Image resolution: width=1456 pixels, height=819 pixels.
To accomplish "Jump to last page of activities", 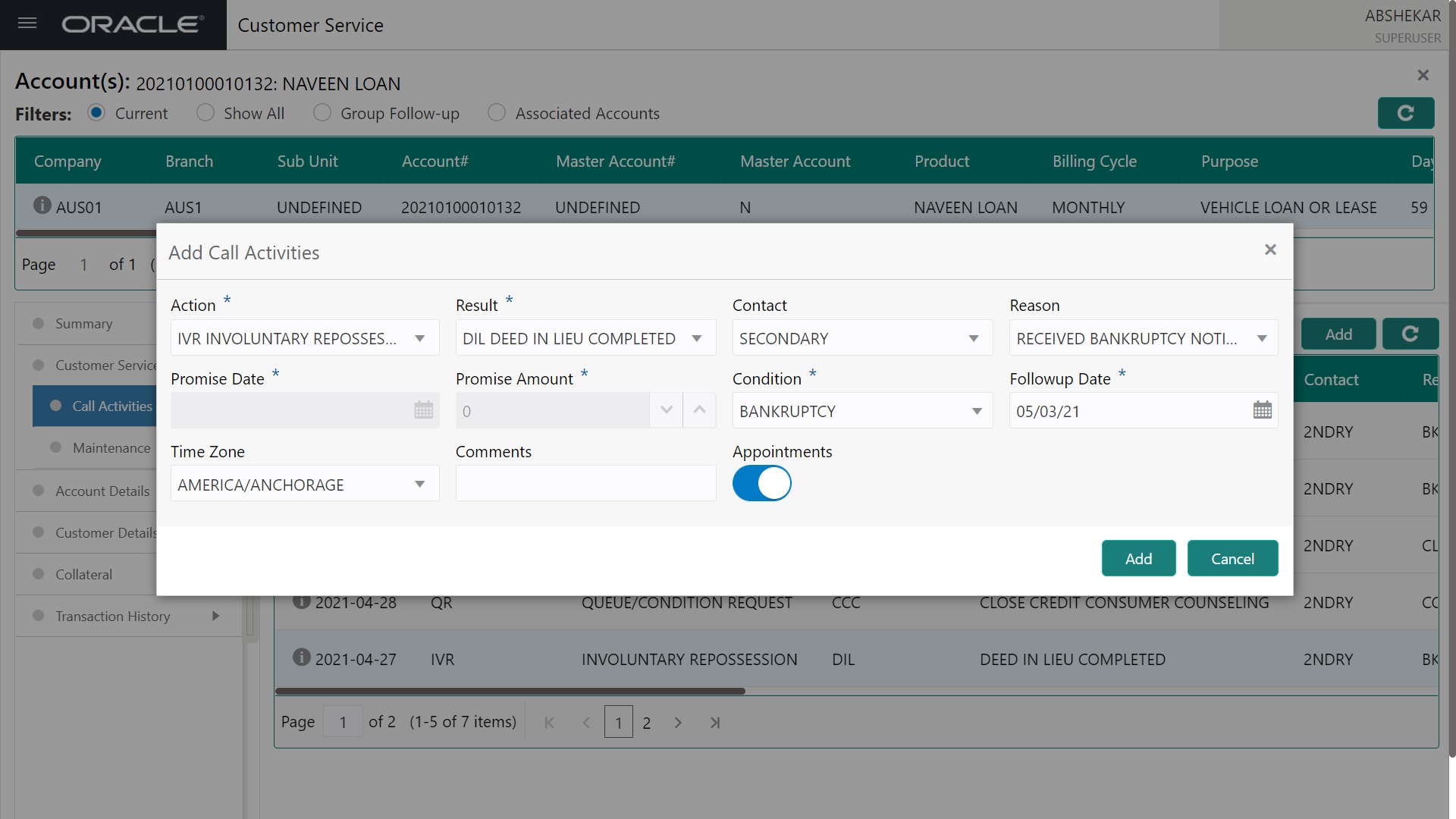I will pos(714,723).
